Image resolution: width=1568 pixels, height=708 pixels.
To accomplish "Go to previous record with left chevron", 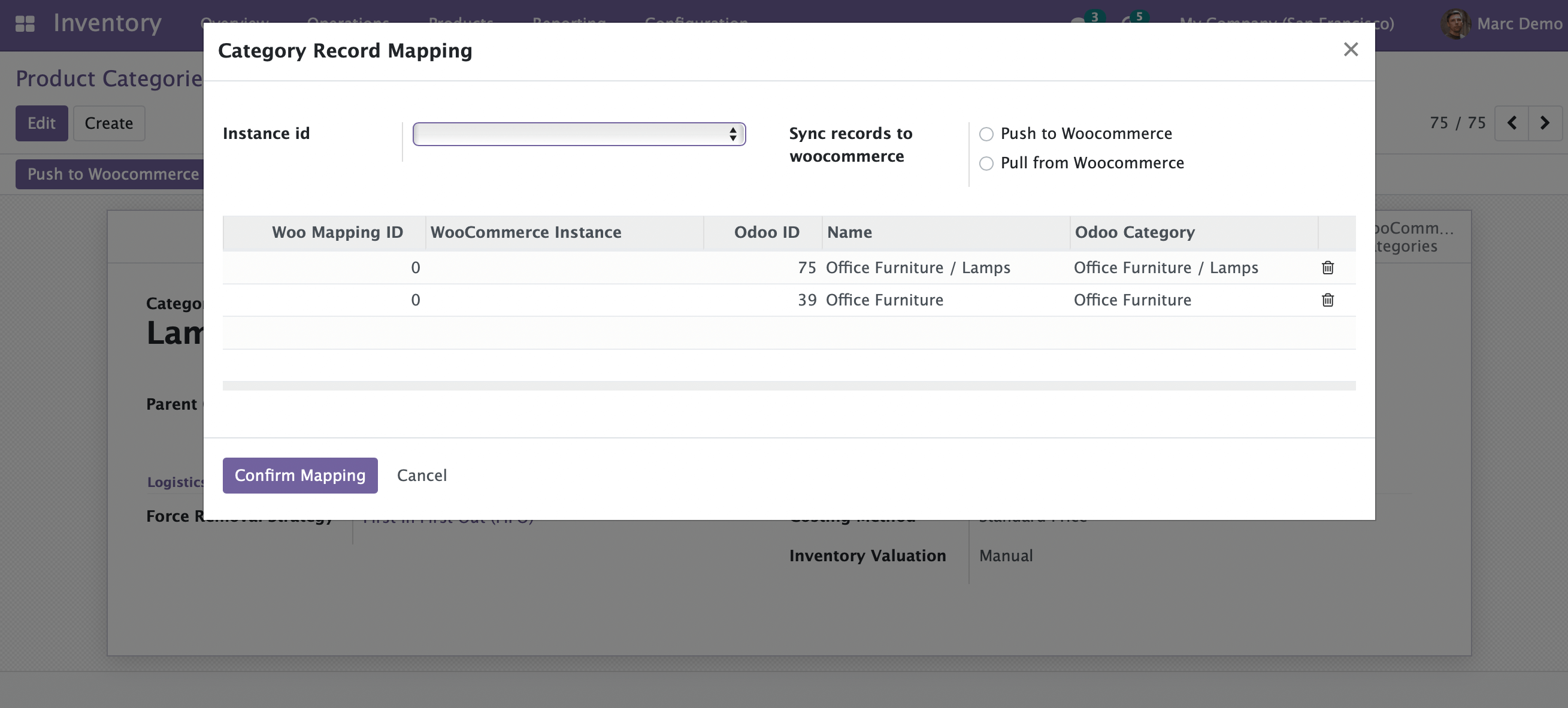I will point(1511,123).
